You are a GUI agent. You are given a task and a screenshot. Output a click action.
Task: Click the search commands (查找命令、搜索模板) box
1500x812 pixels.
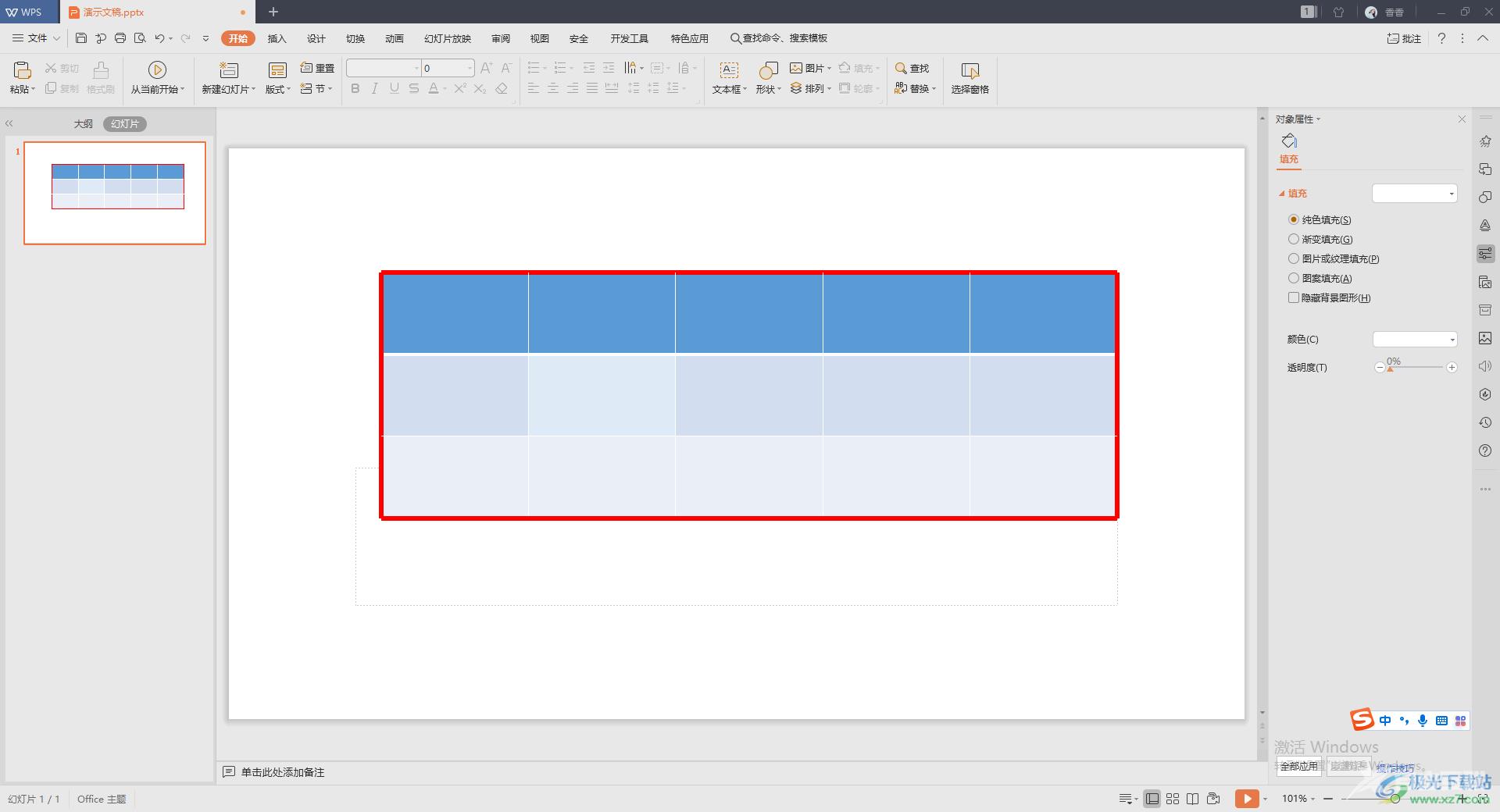779,38
